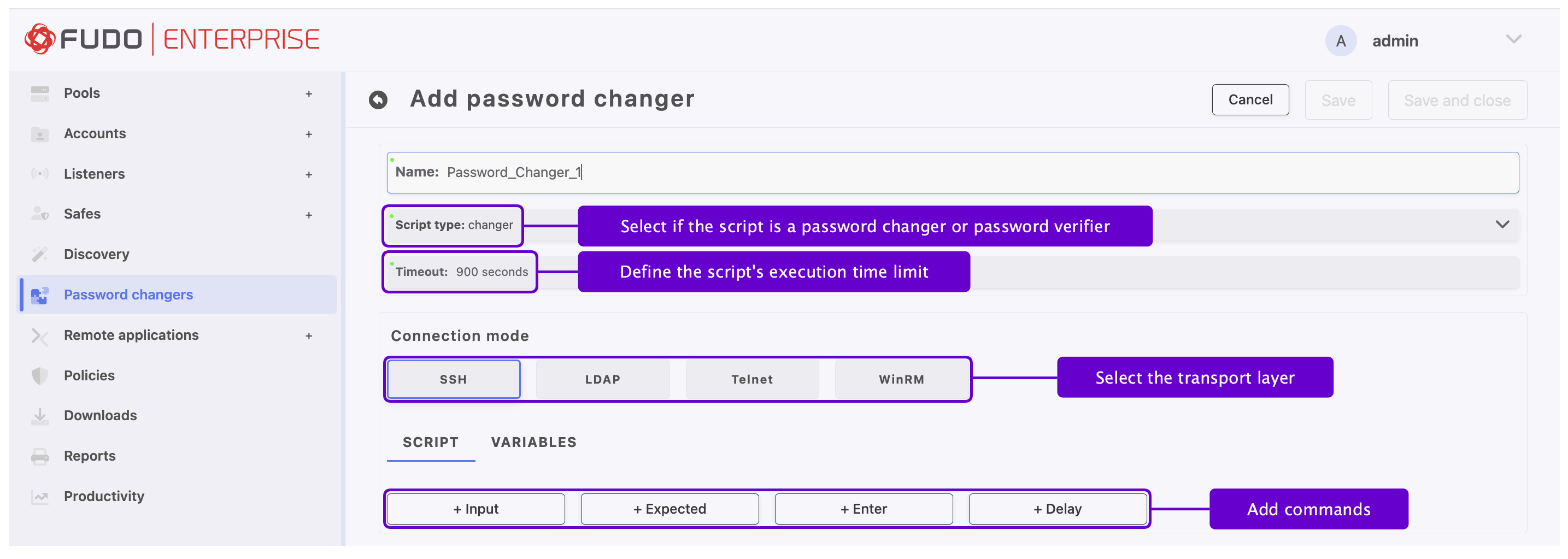Select LDAP connection mode

tap(603, 380)
